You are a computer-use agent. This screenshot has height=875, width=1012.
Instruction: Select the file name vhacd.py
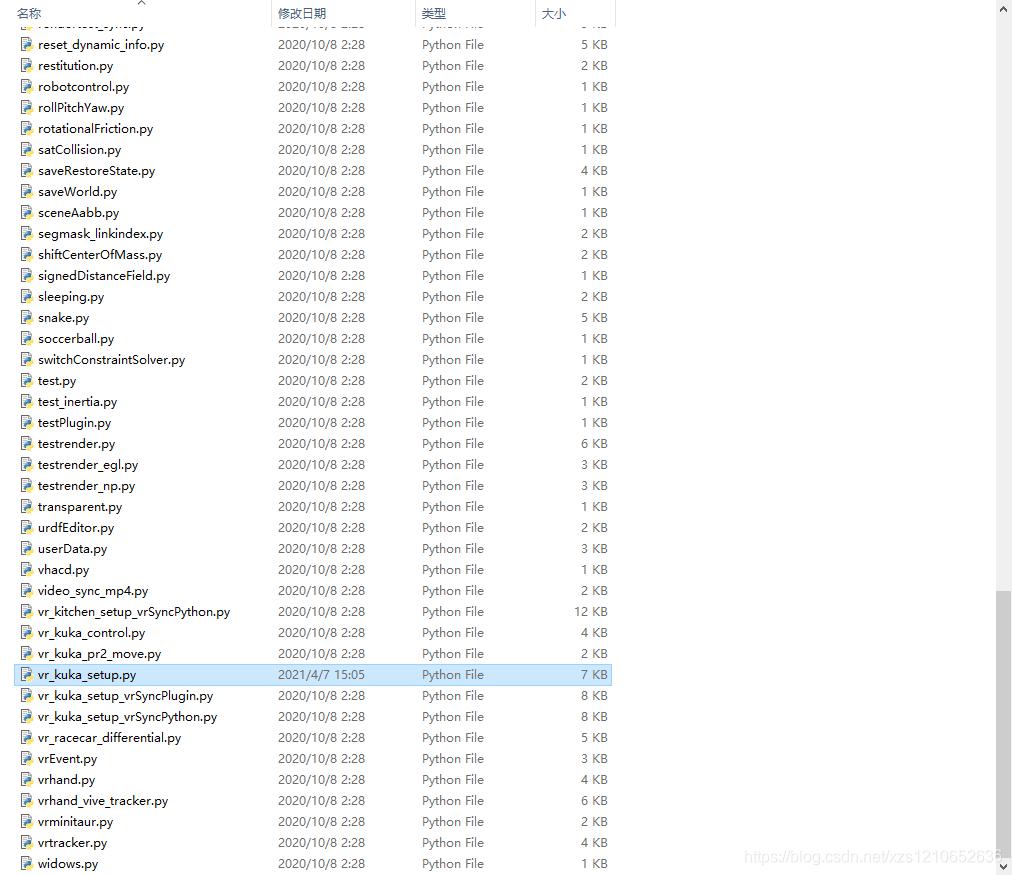tap(63, 569)
